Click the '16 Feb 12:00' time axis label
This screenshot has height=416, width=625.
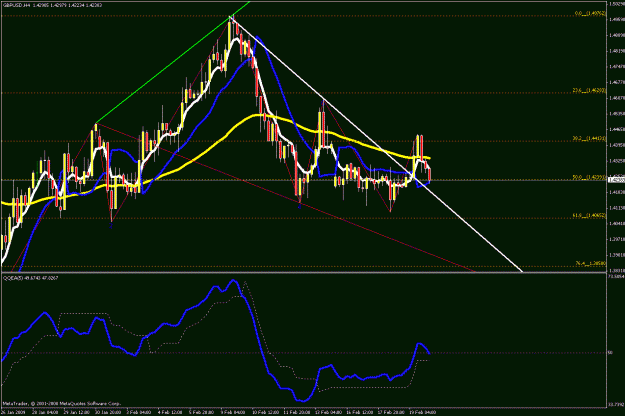point(360,412)
